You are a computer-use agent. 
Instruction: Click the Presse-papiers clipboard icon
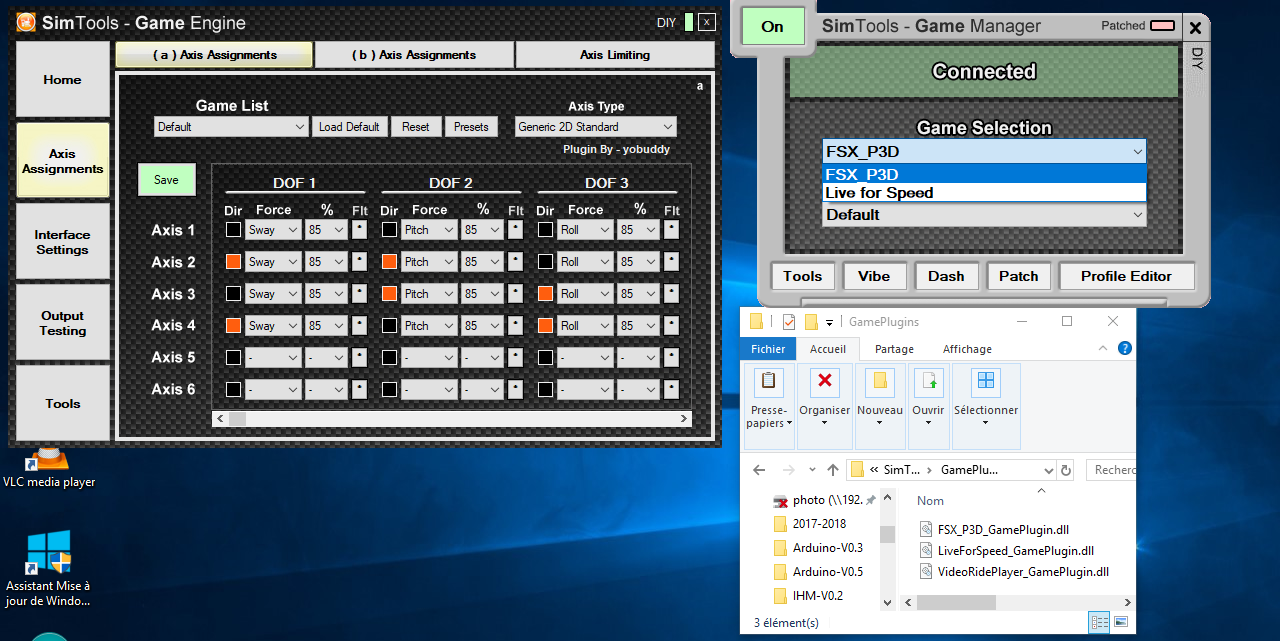click(768, 382)
